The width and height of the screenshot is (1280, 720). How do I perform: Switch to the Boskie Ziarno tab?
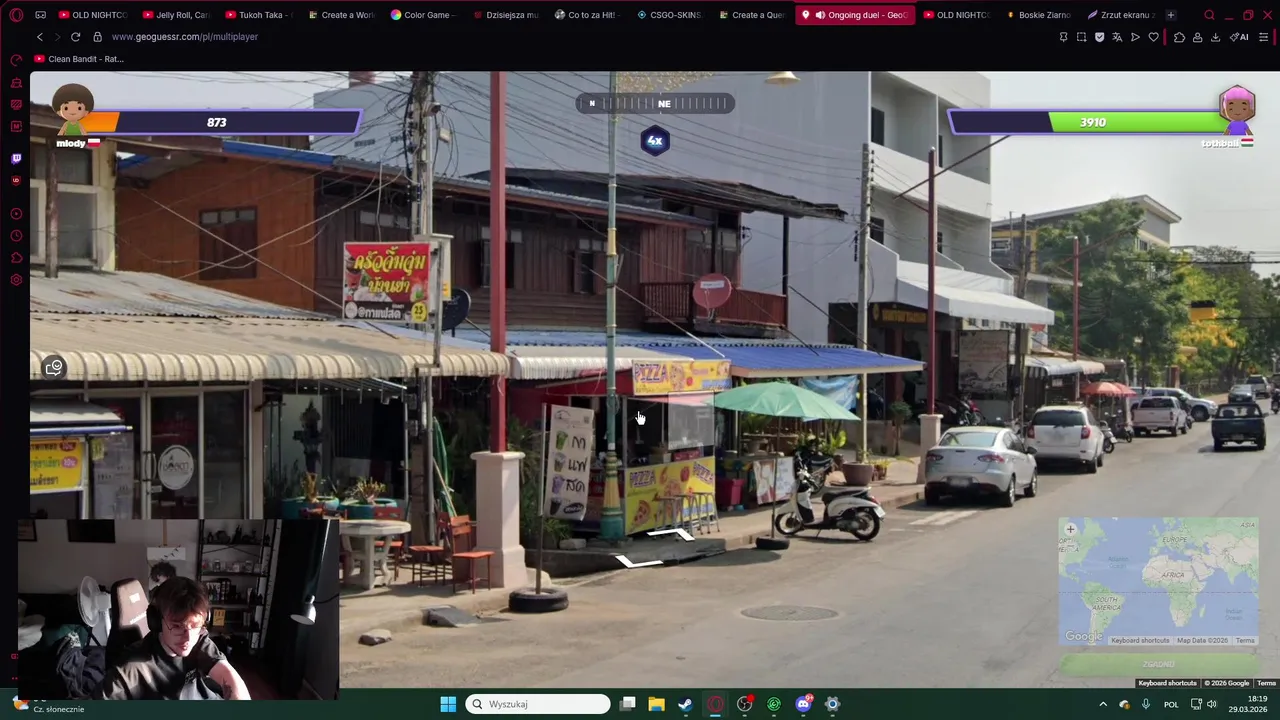(1039, 15)
